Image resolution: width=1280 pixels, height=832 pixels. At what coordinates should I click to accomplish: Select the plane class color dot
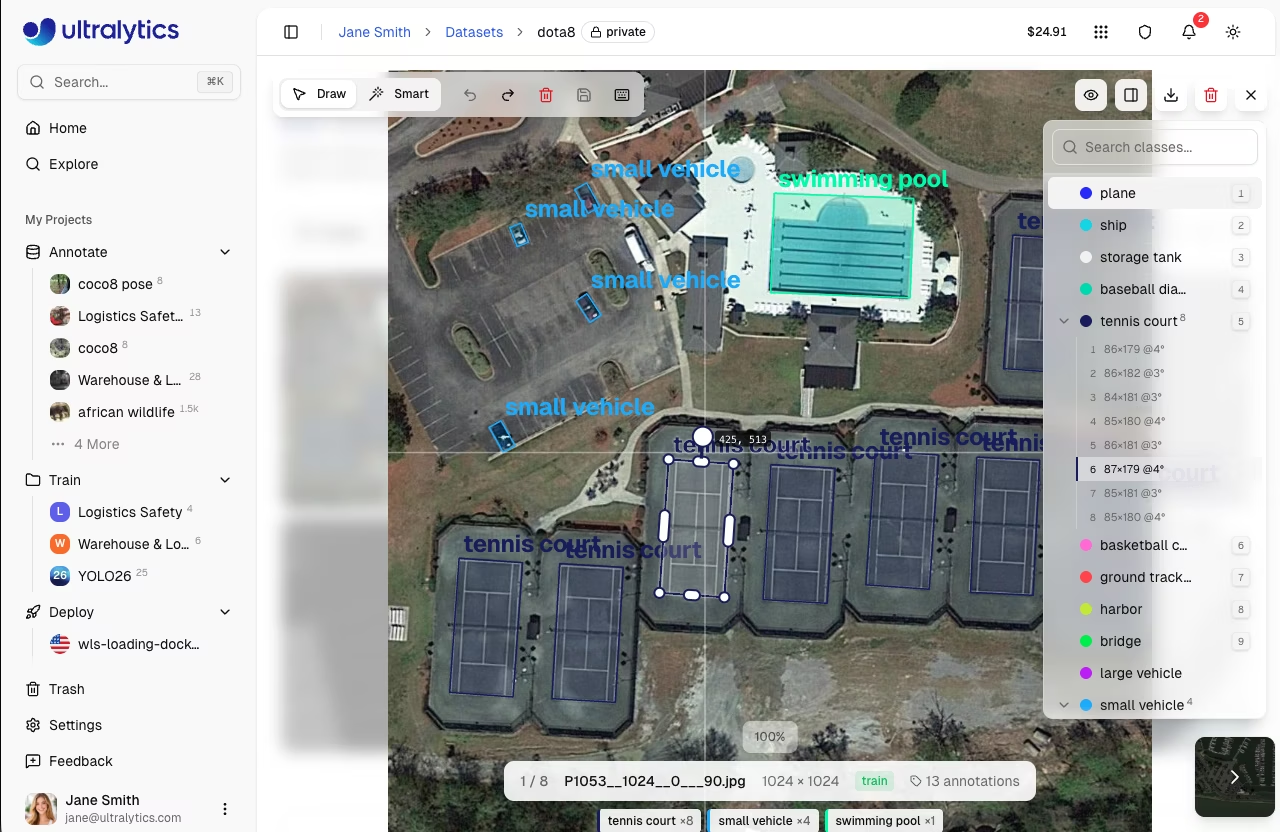tap(1086, 193)
